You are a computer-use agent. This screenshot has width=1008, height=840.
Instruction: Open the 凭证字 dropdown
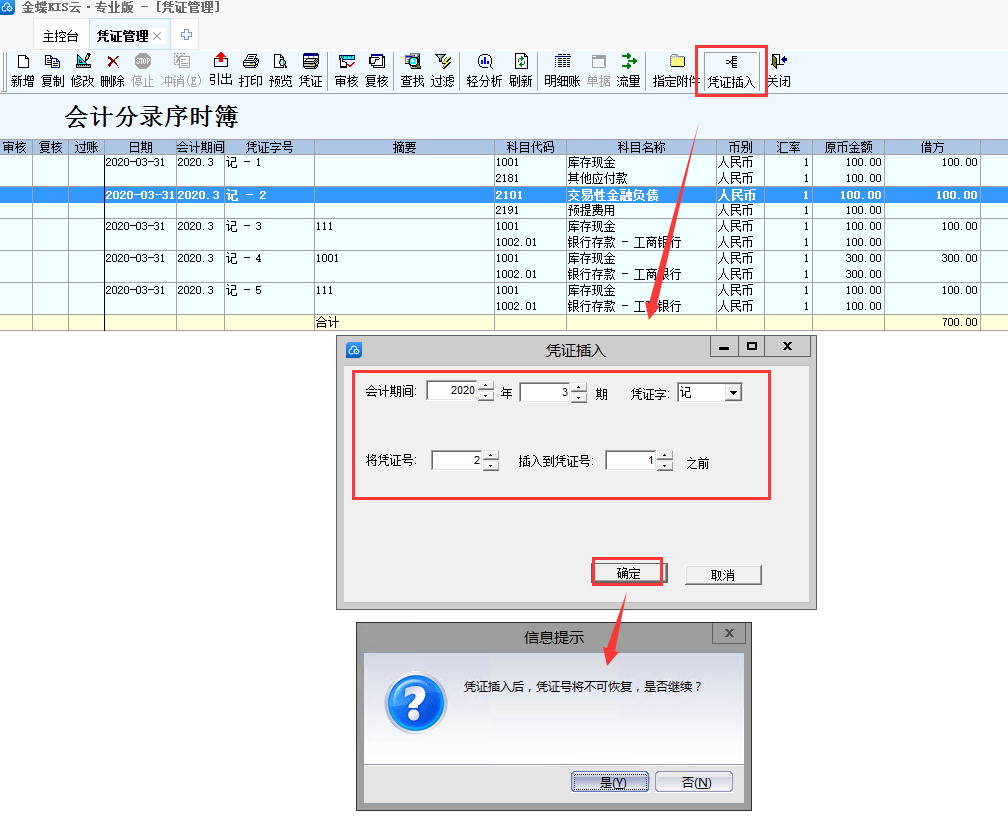tap(733, 393)
